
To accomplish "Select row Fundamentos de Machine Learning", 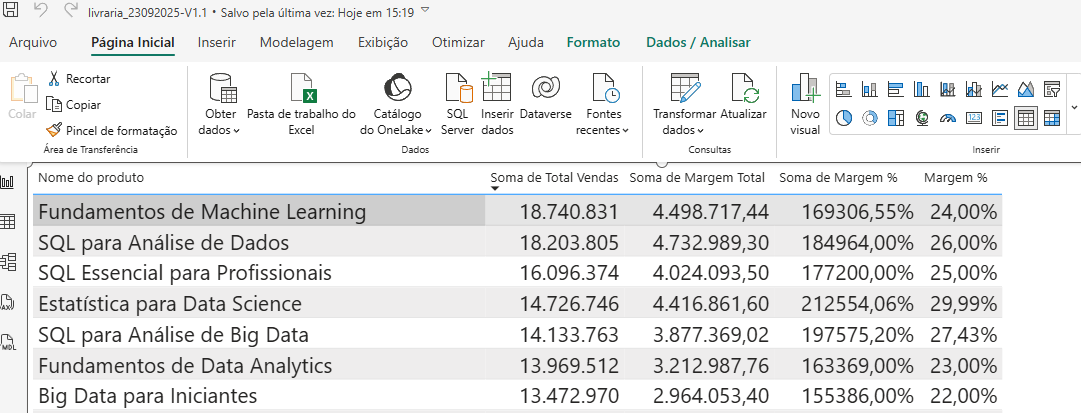I will (517, 212).
